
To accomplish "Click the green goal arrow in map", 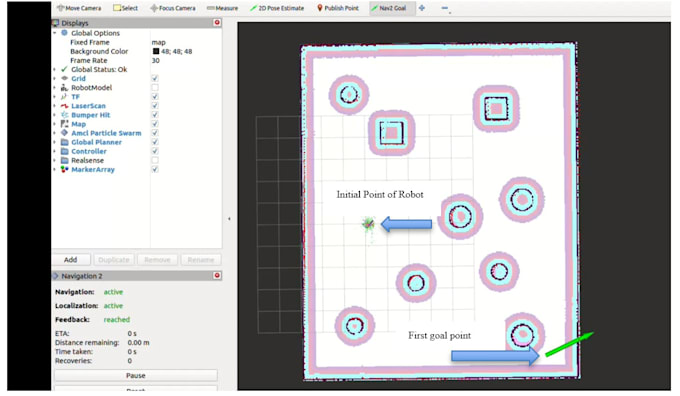I will [x=569, y=344].
